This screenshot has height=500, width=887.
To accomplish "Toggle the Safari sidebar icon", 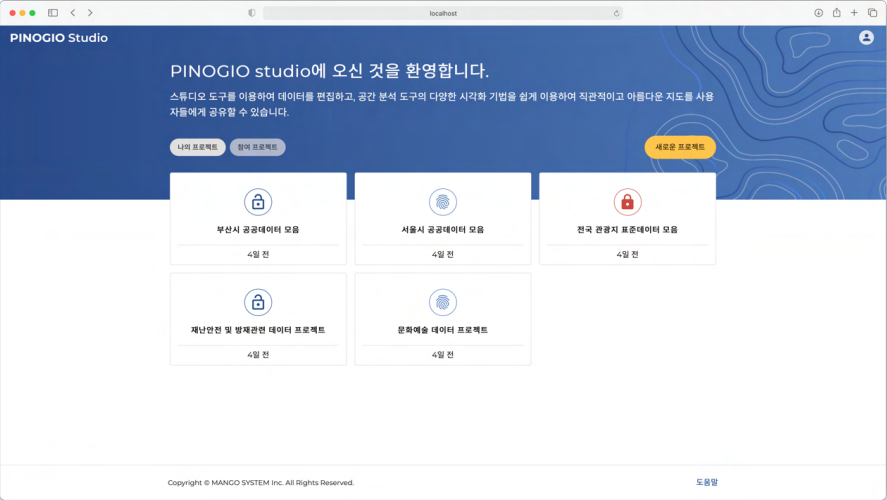I will coord(52,13).
